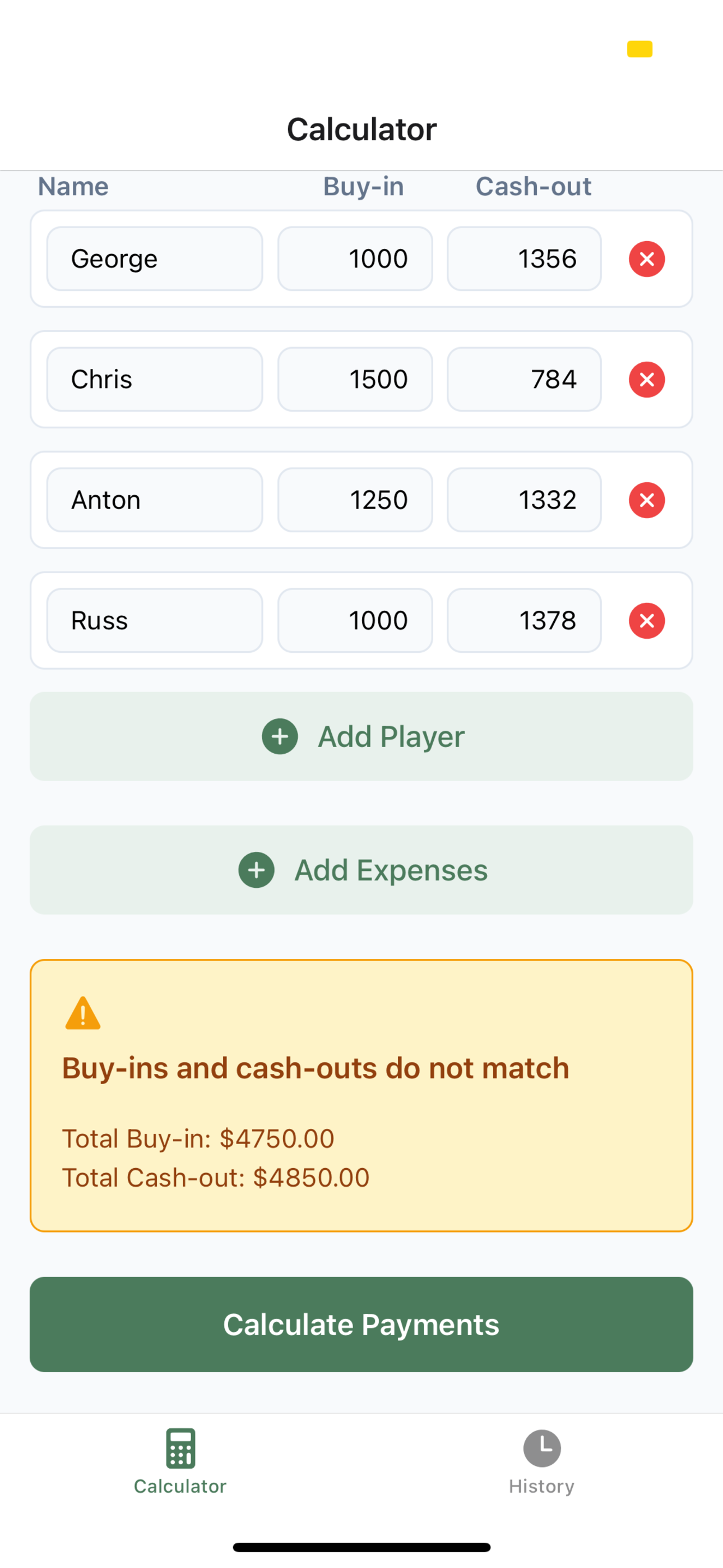Delete the Chris player entry
Screen dimensions: 723x1568
(646, 379)
